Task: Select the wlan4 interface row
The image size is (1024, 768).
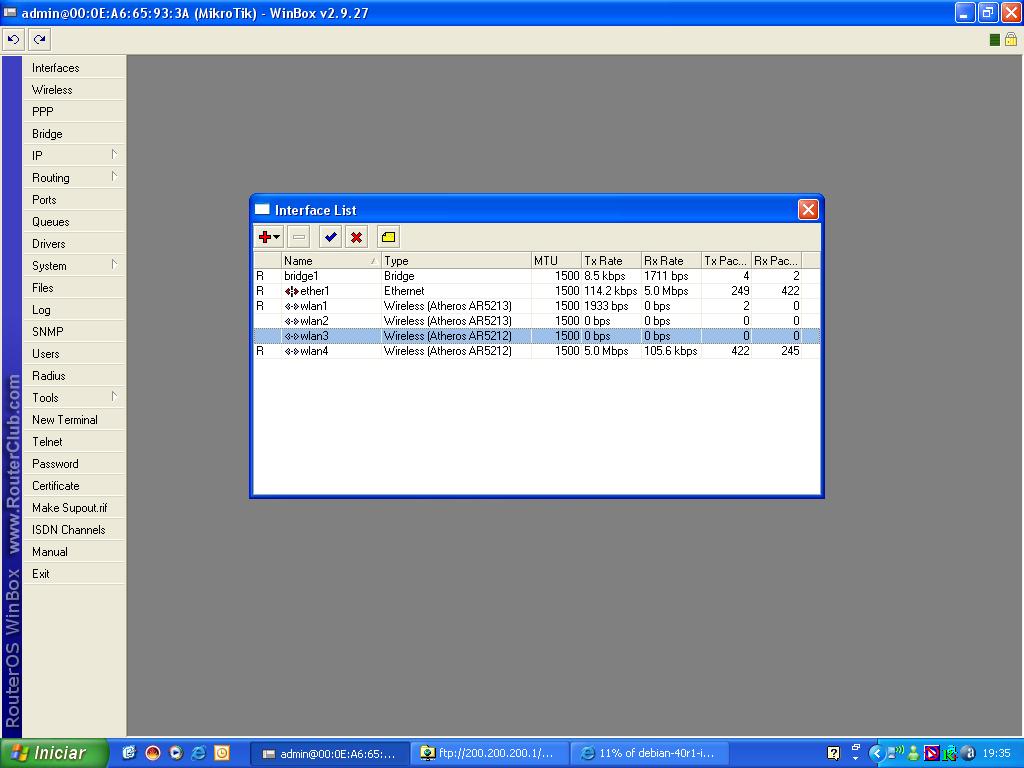Action: pos(536,351)
